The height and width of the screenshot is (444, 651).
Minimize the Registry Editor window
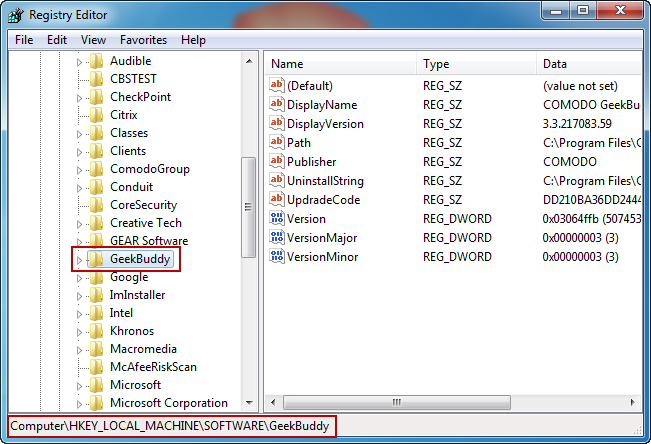coord(556,11)
